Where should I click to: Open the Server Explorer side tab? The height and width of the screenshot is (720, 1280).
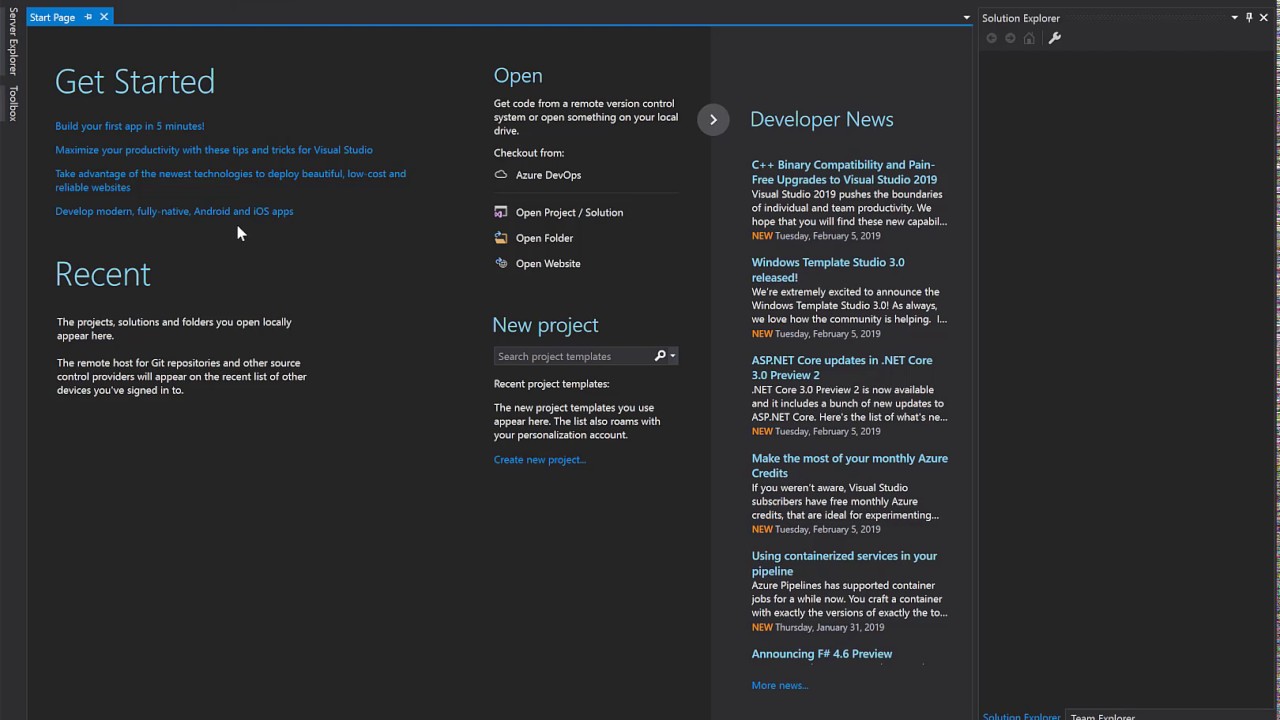point(13,41)
